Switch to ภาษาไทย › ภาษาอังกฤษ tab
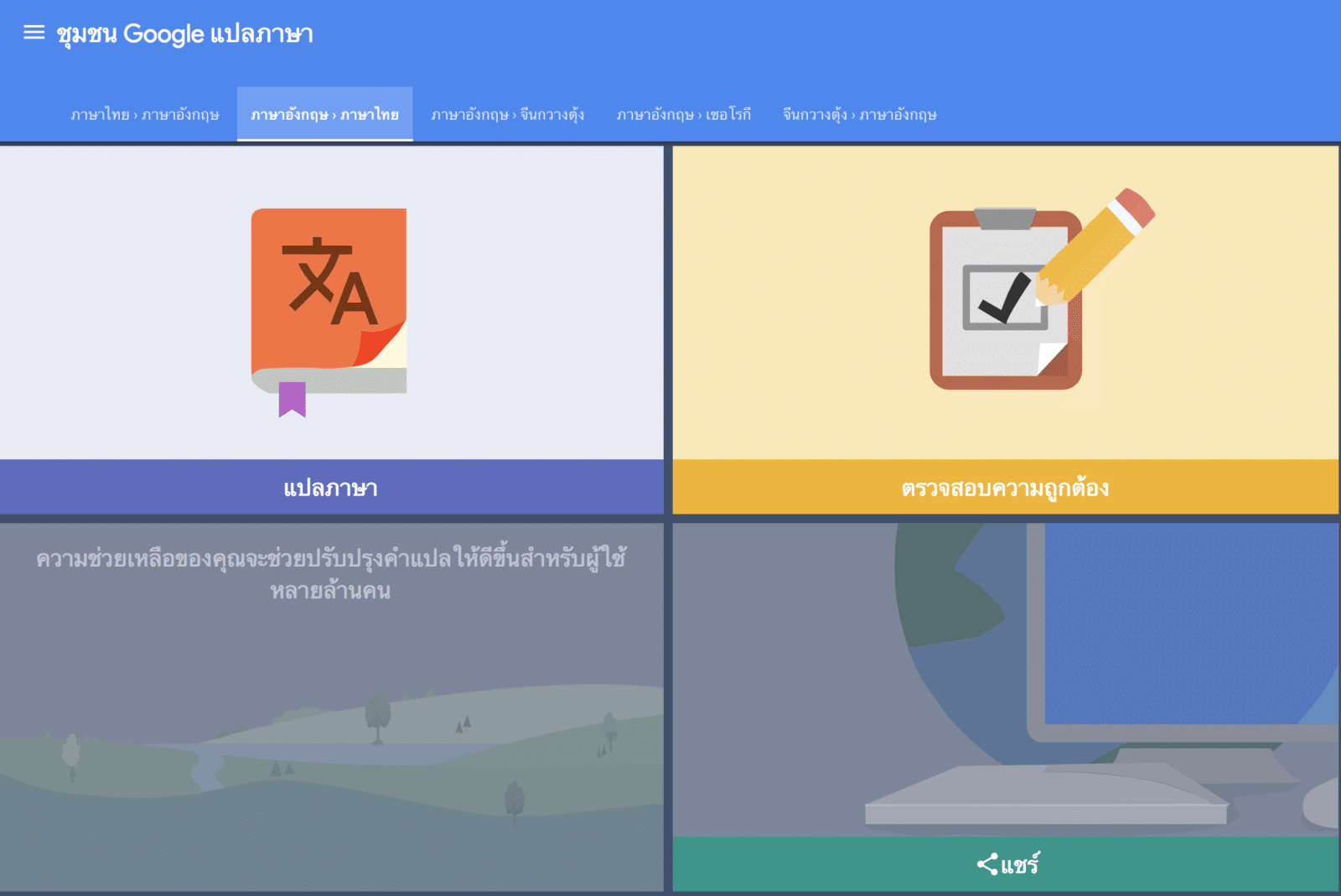This screenshot has height=896, width=1341. coord(145,115)
